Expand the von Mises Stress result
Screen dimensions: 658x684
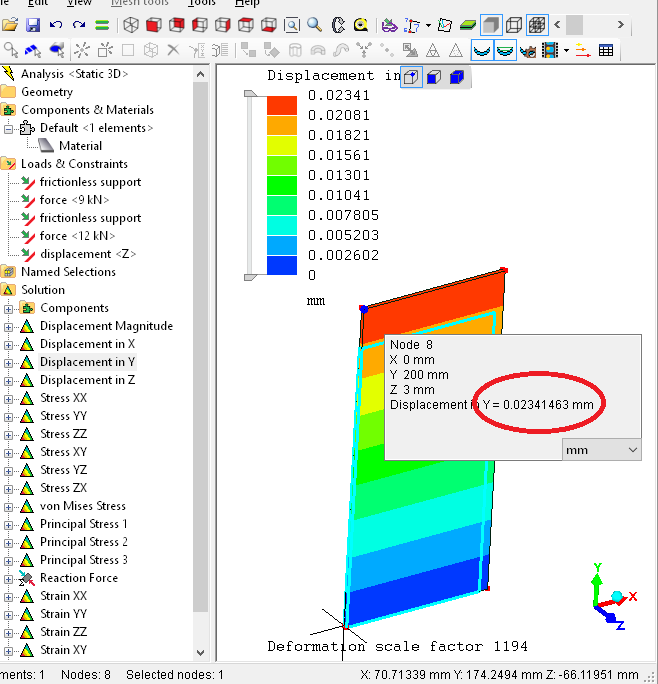(x=8, y=507)
